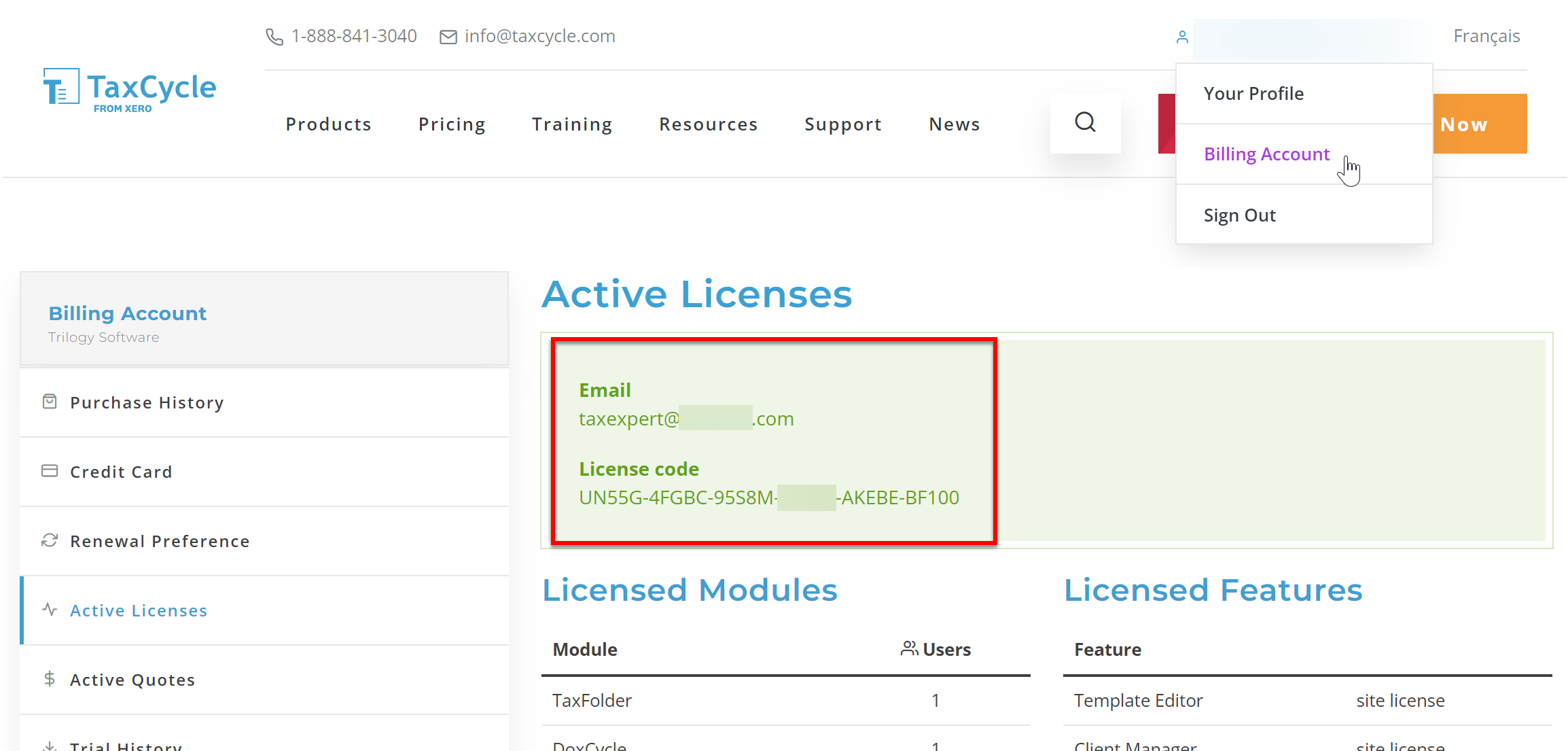The width and height of the screenshot is (1568, 751).
Task: Click the Template Editor feature row
Action: (1308, 701)
